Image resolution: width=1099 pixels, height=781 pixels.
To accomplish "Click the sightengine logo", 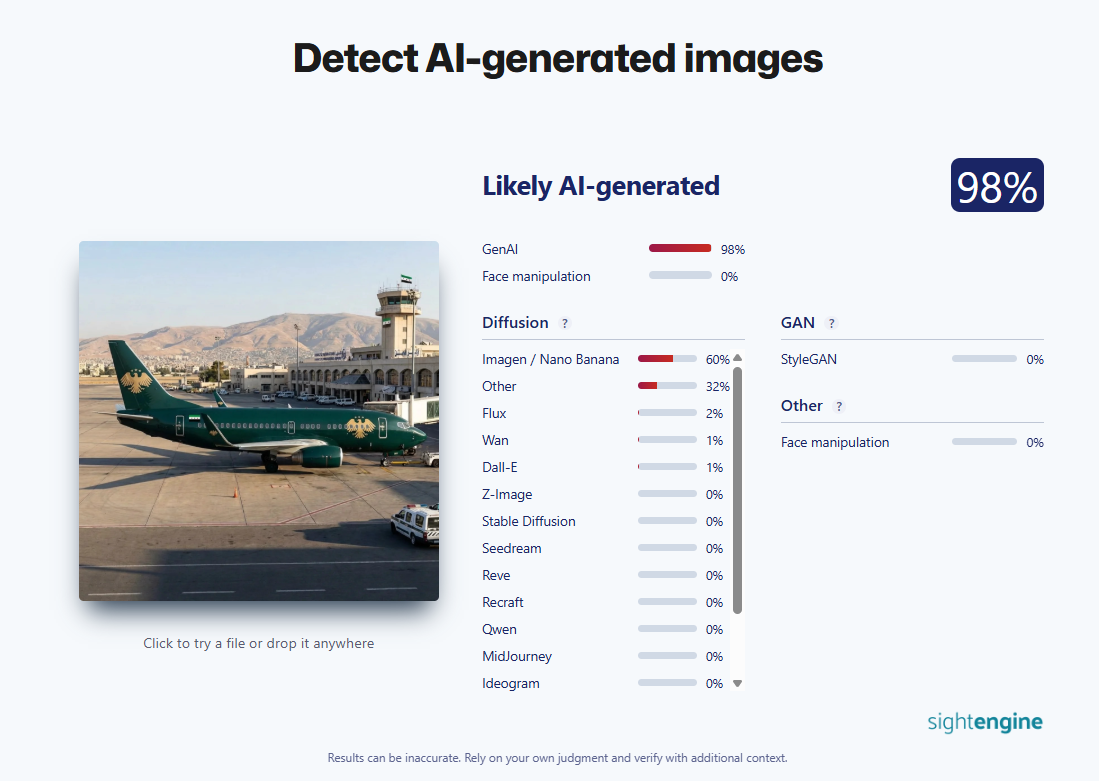I will pos(984,722).
